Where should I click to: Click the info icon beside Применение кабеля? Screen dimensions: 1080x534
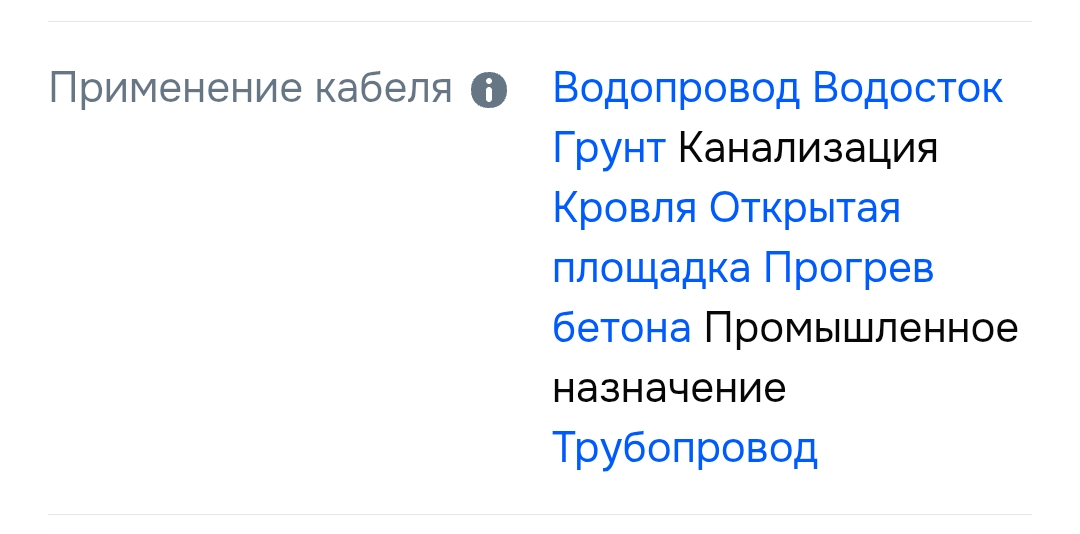point(489,90)
